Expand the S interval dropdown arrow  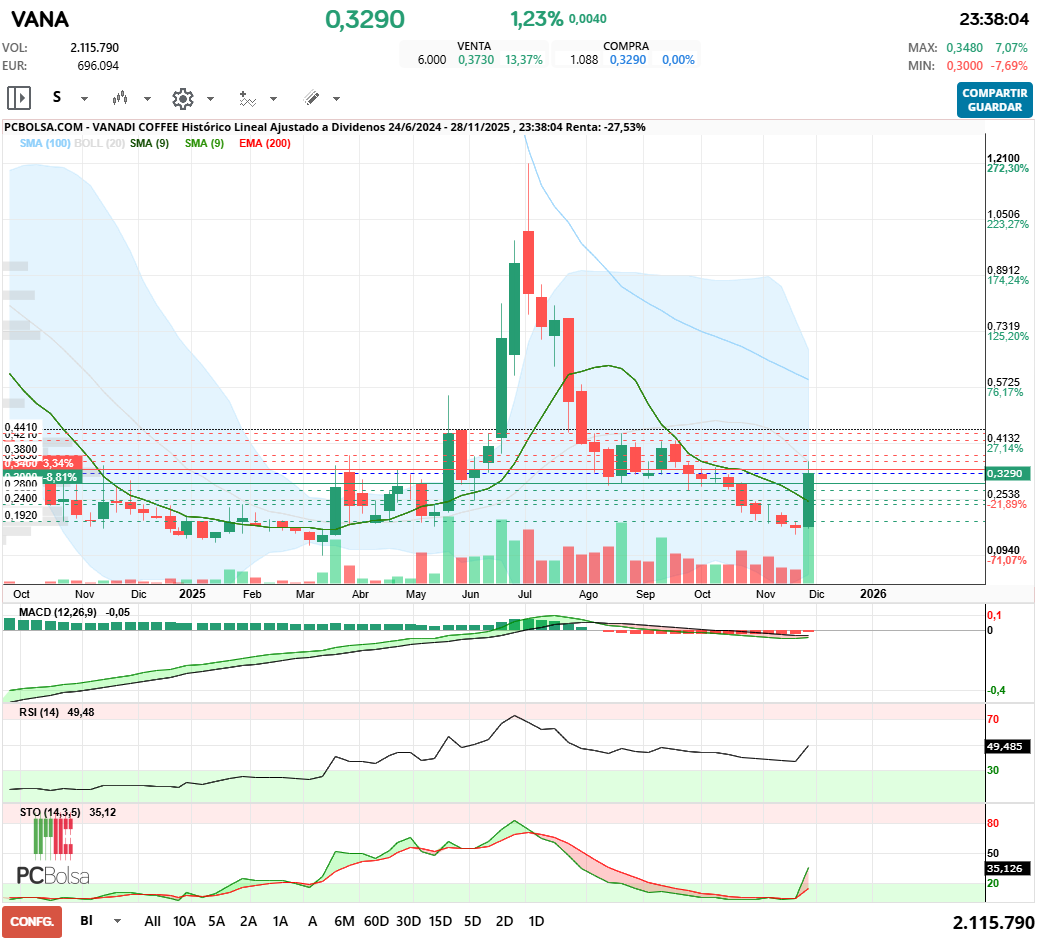[x=84, y=99]
